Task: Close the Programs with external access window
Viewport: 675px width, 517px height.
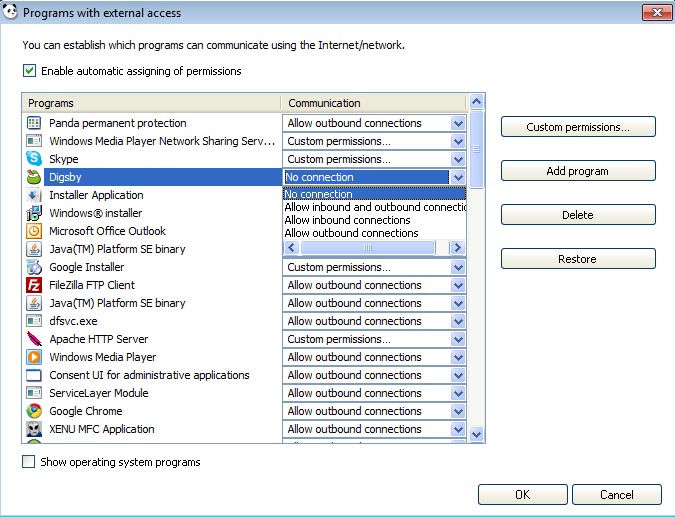Action: [x=657, y=12]
